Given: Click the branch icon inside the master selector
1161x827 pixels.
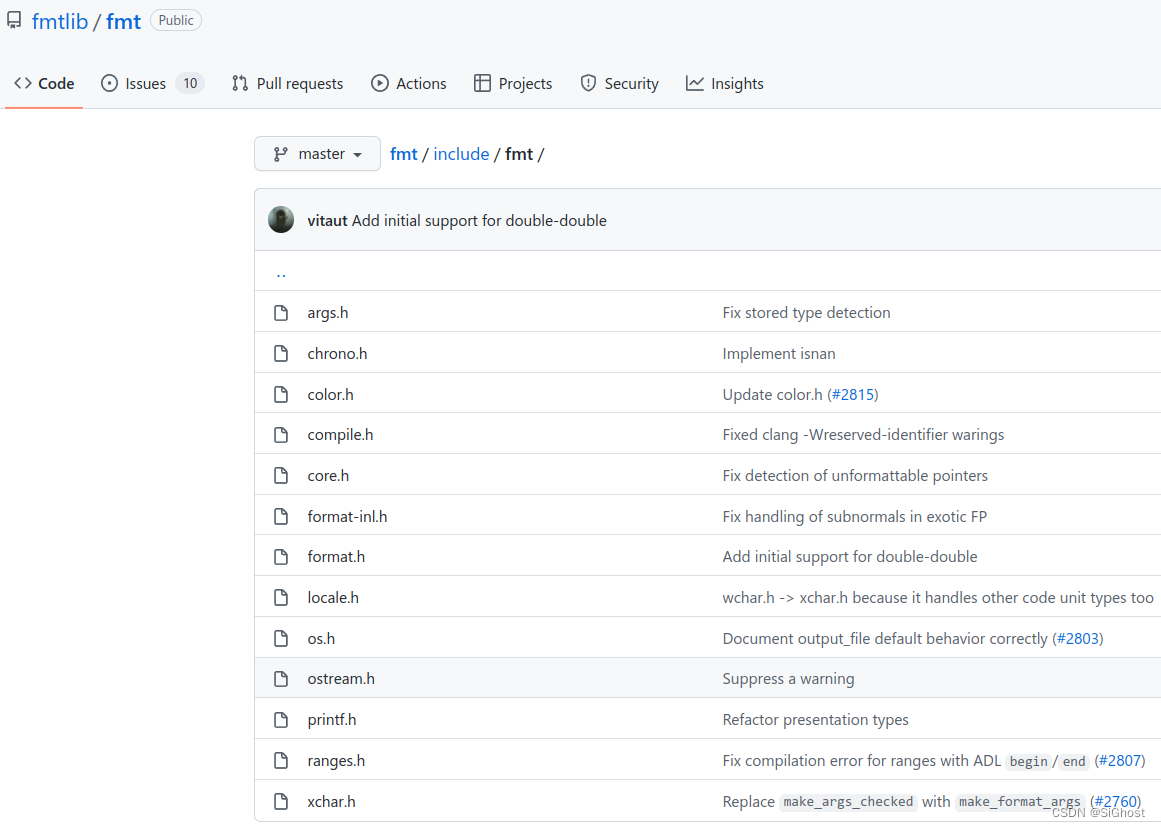Looking at the screenshot, I should pos(283,153).
